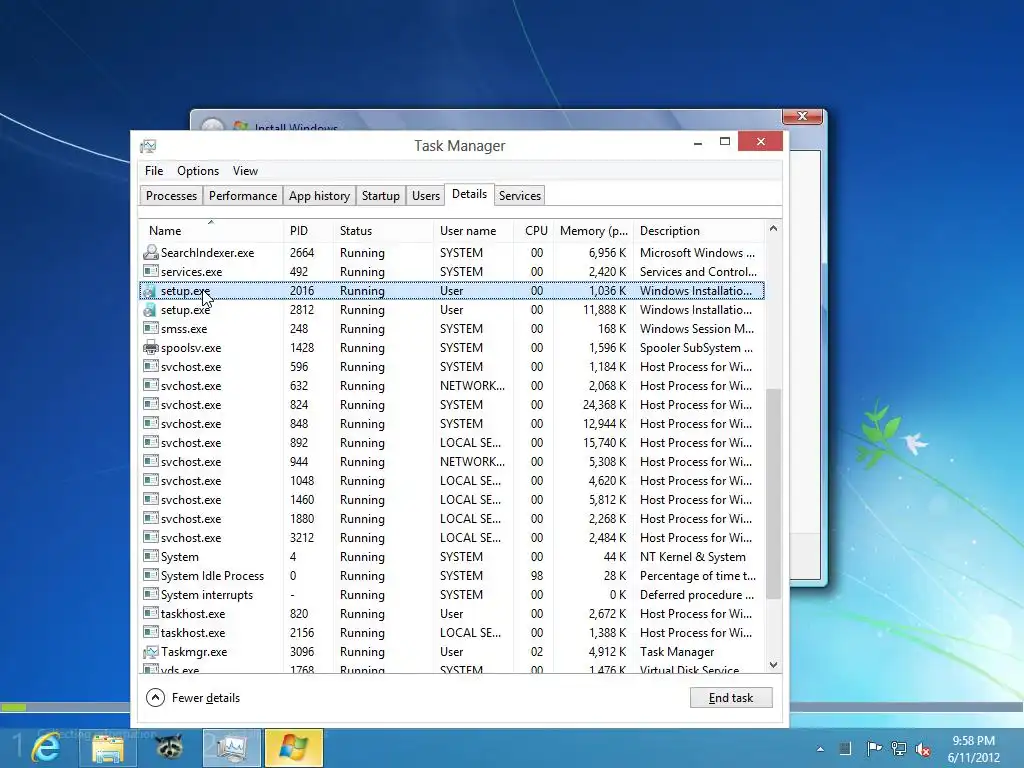This screenshot has width=1024, height=768.
Task: Switch to the Performance tab
Action: point(243,195)
